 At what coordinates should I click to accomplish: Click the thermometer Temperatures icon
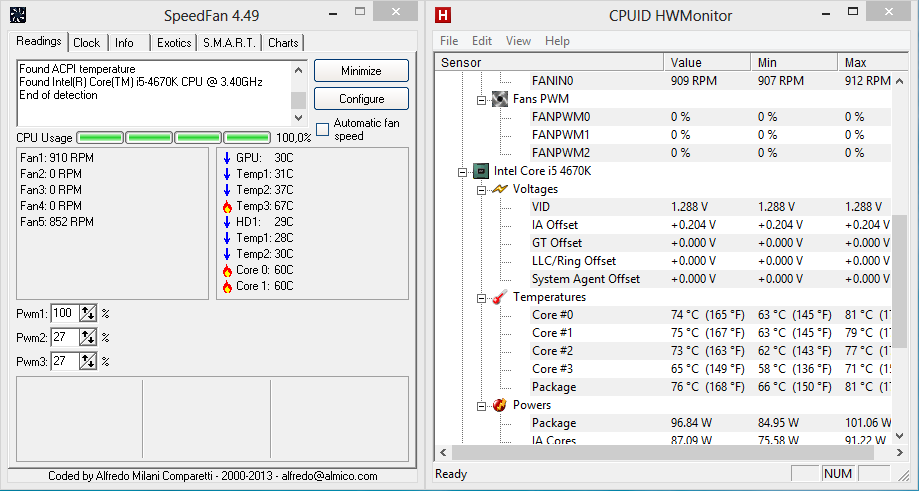coord(499,297)
